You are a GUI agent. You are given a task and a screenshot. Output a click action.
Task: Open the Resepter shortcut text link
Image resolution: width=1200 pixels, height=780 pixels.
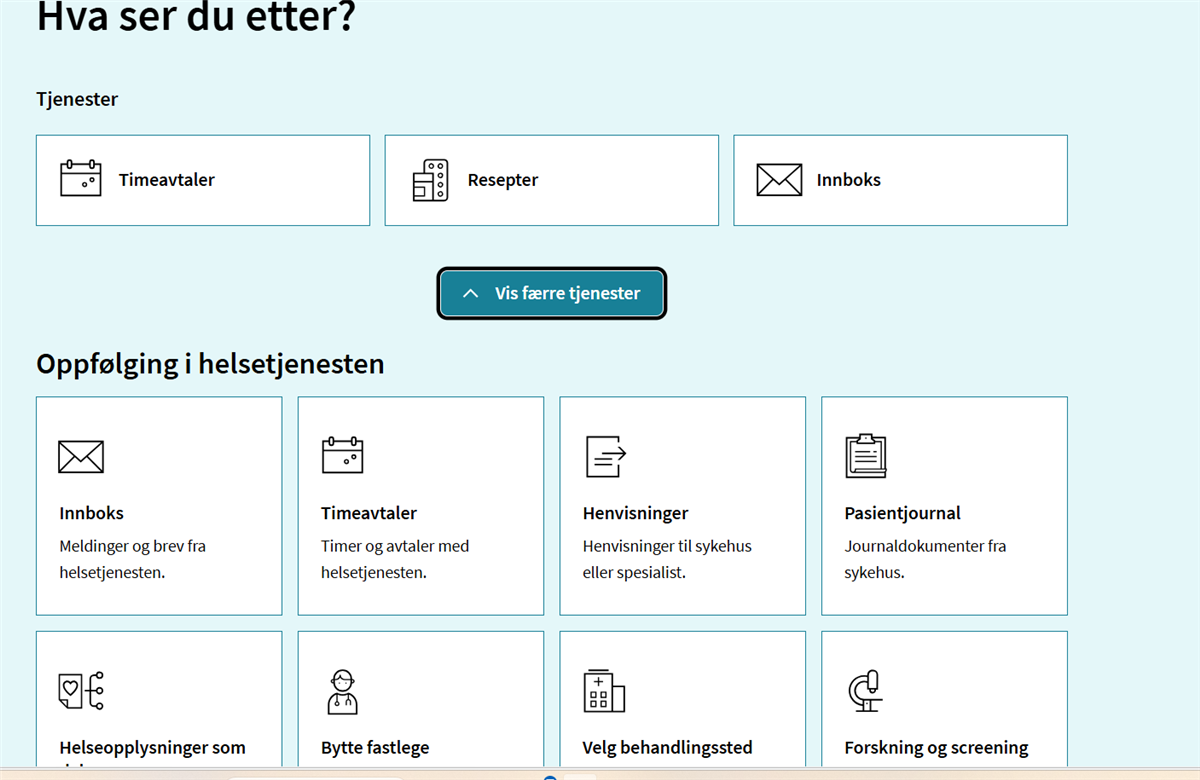(503, 180)
